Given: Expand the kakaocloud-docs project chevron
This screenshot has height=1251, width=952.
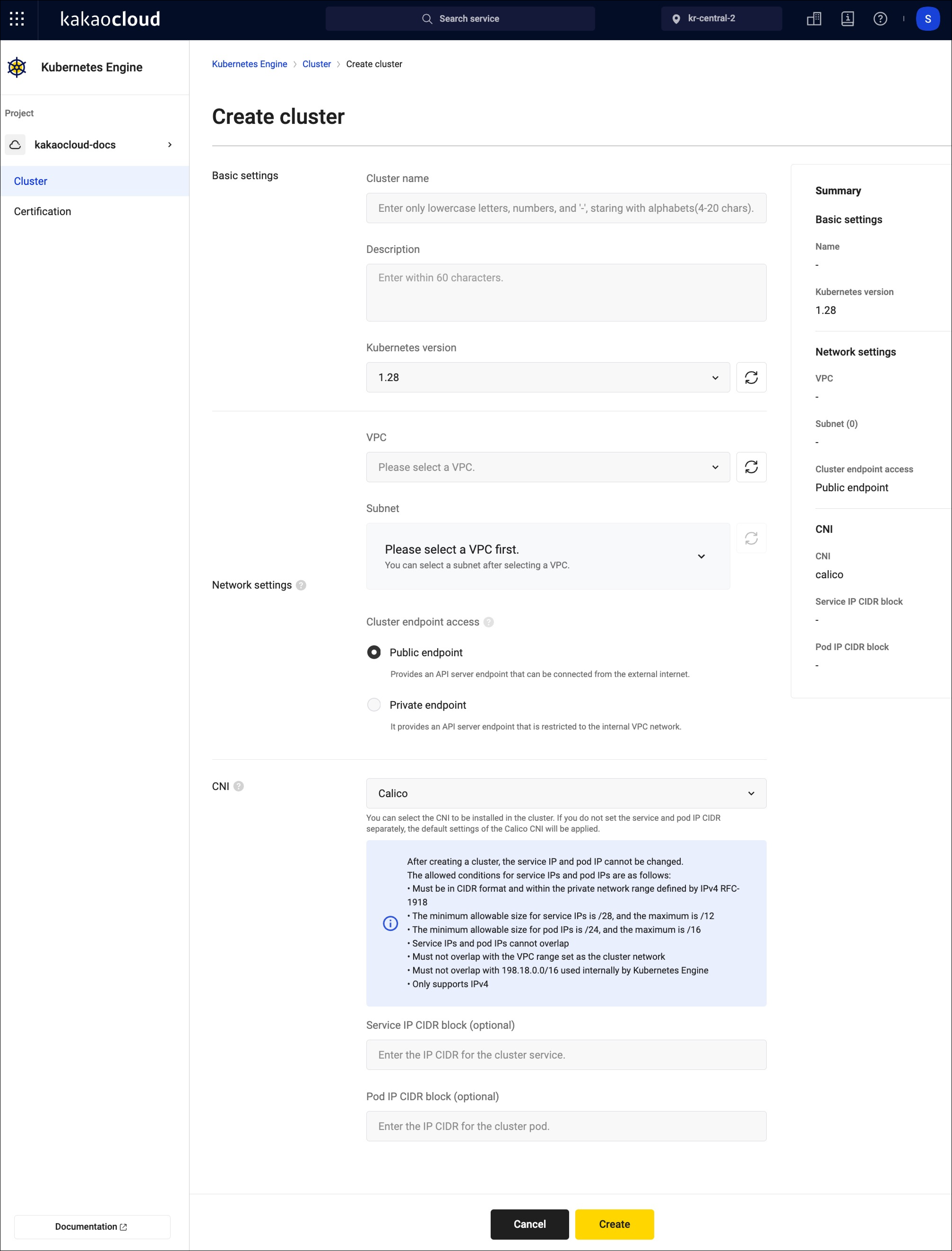Looking at the screenshot, I should pyautogui.click(x=169, y=144).
